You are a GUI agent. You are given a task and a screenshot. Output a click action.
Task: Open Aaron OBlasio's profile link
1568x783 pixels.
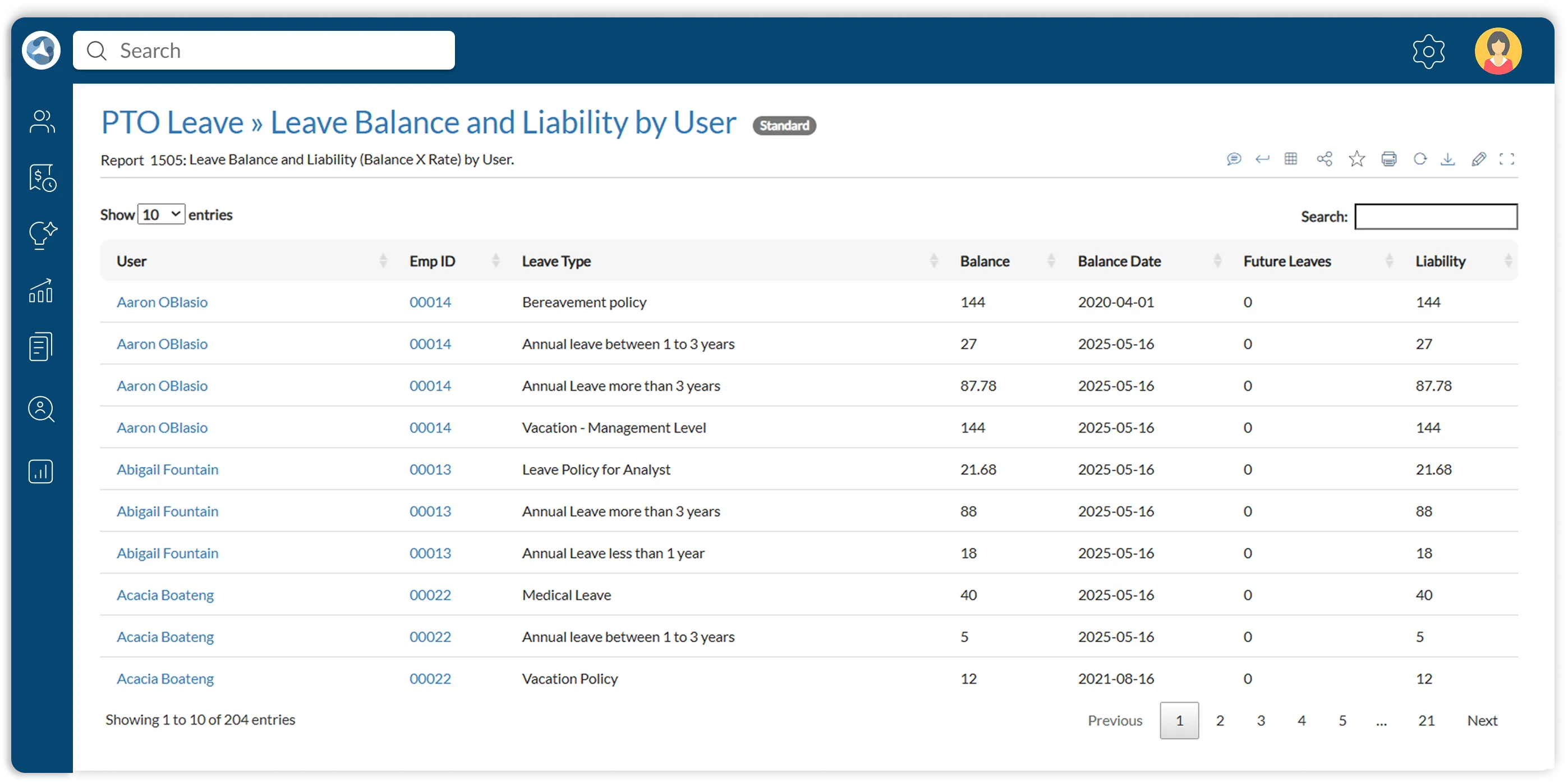162,301
